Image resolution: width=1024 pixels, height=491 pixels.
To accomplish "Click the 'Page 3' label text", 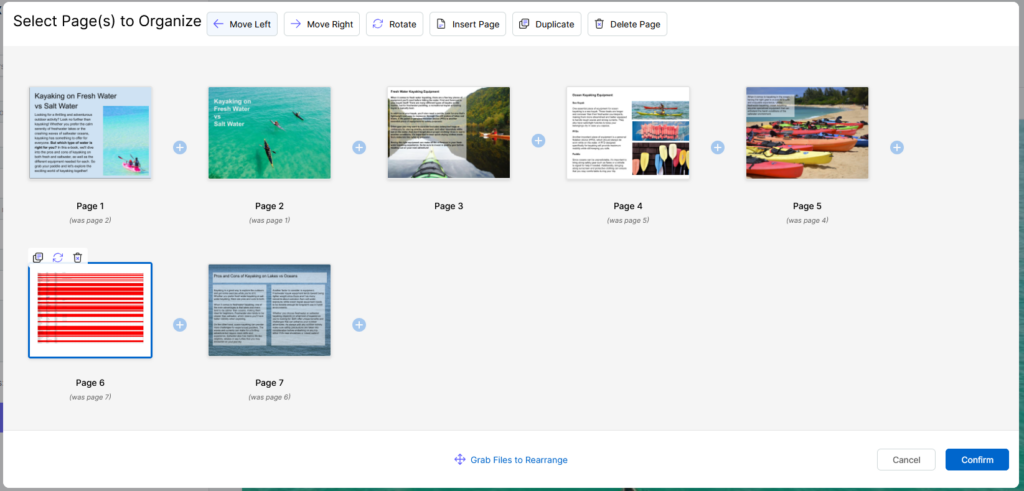I will point(449,206).
